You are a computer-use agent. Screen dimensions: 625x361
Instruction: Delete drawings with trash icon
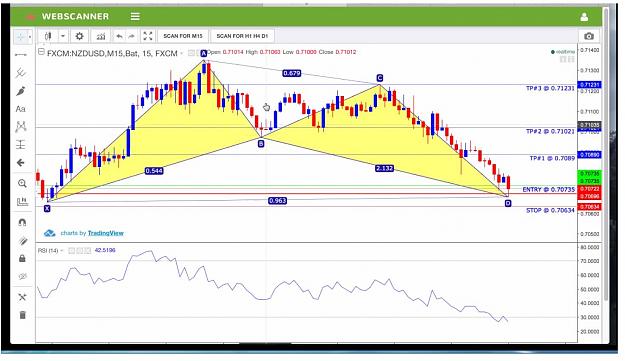[22, 315]
